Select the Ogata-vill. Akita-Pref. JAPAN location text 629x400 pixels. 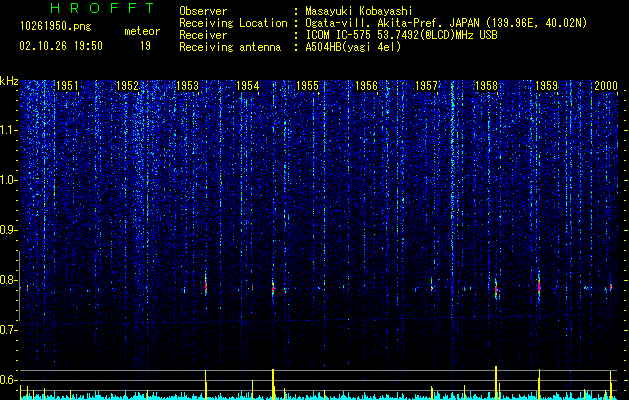click(446, 23)
